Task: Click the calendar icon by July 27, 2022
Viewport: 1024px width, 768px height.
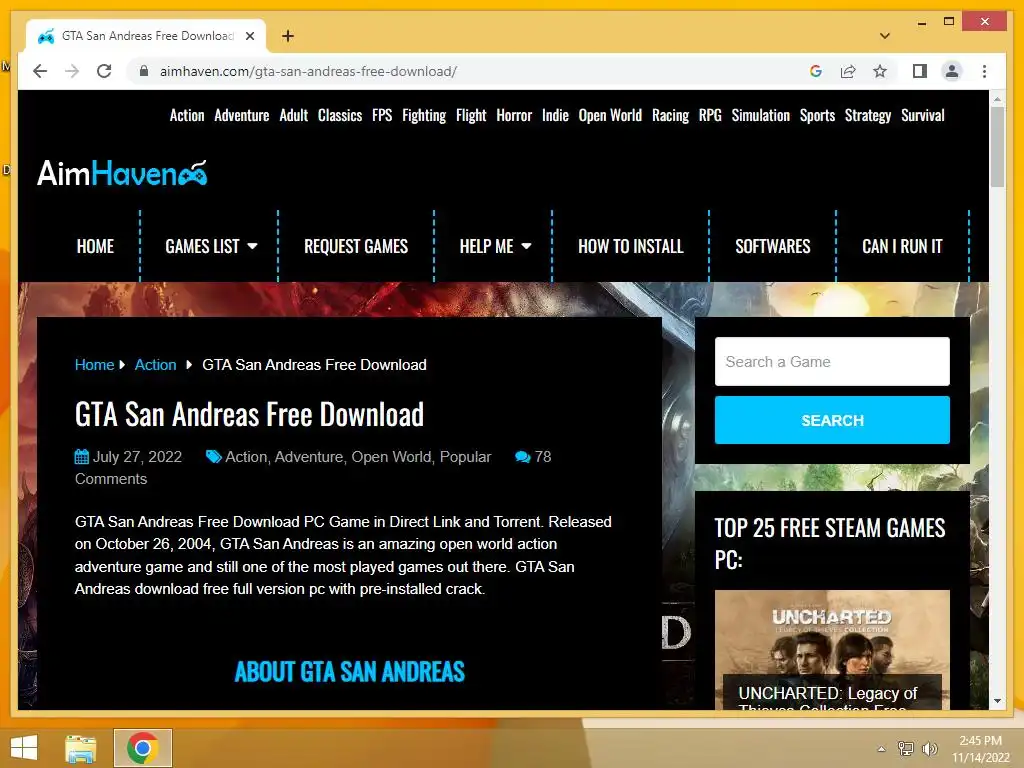Action: tap(82, 456)
